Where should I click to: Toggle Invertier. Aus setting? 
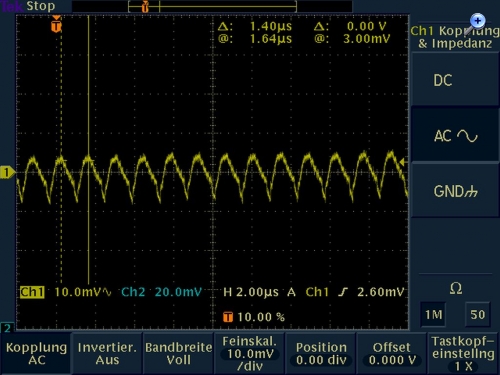(x=107, y=354)
